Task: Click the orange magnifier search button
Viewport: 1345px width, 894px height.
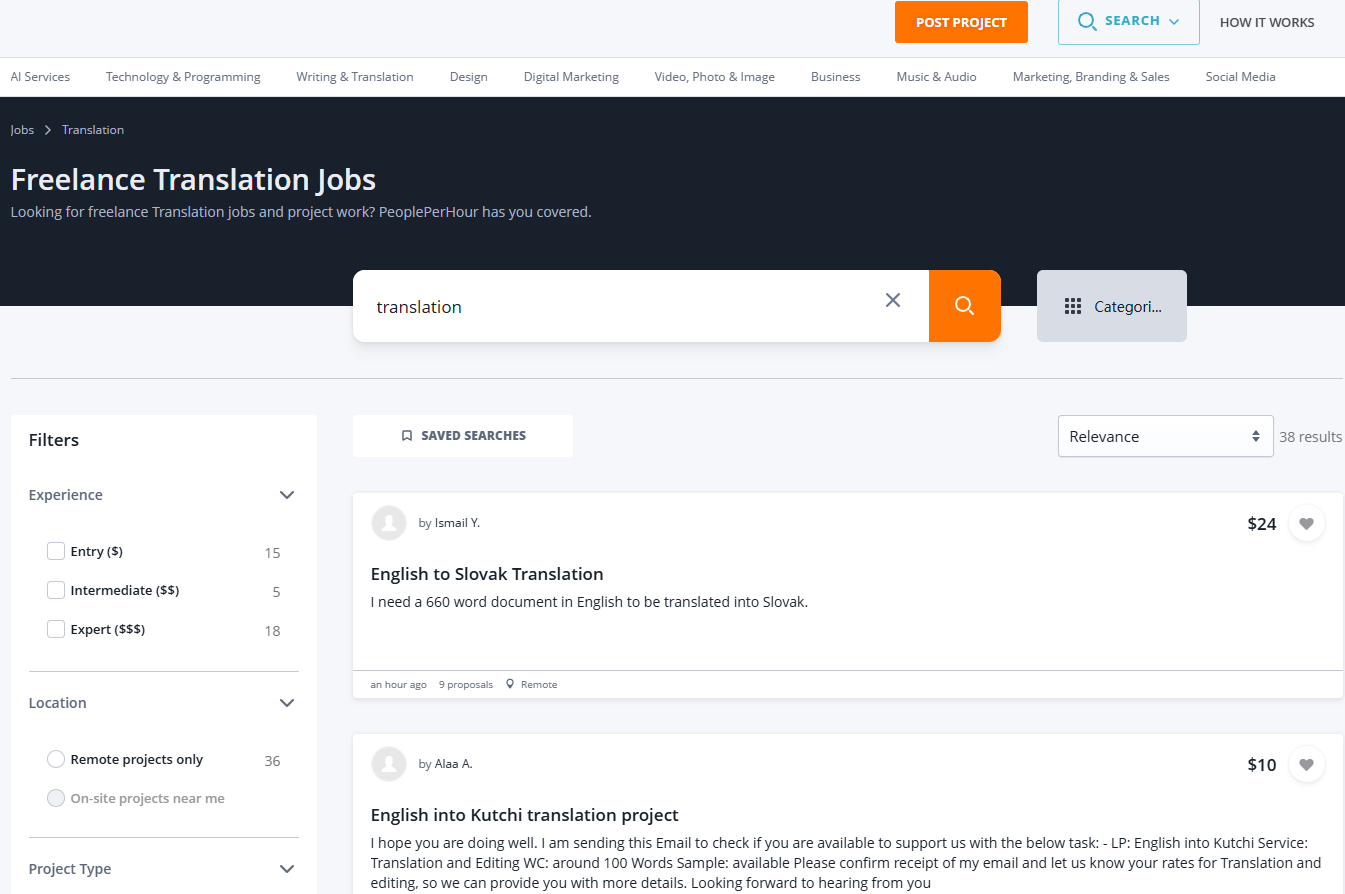Action: (964, 306)
